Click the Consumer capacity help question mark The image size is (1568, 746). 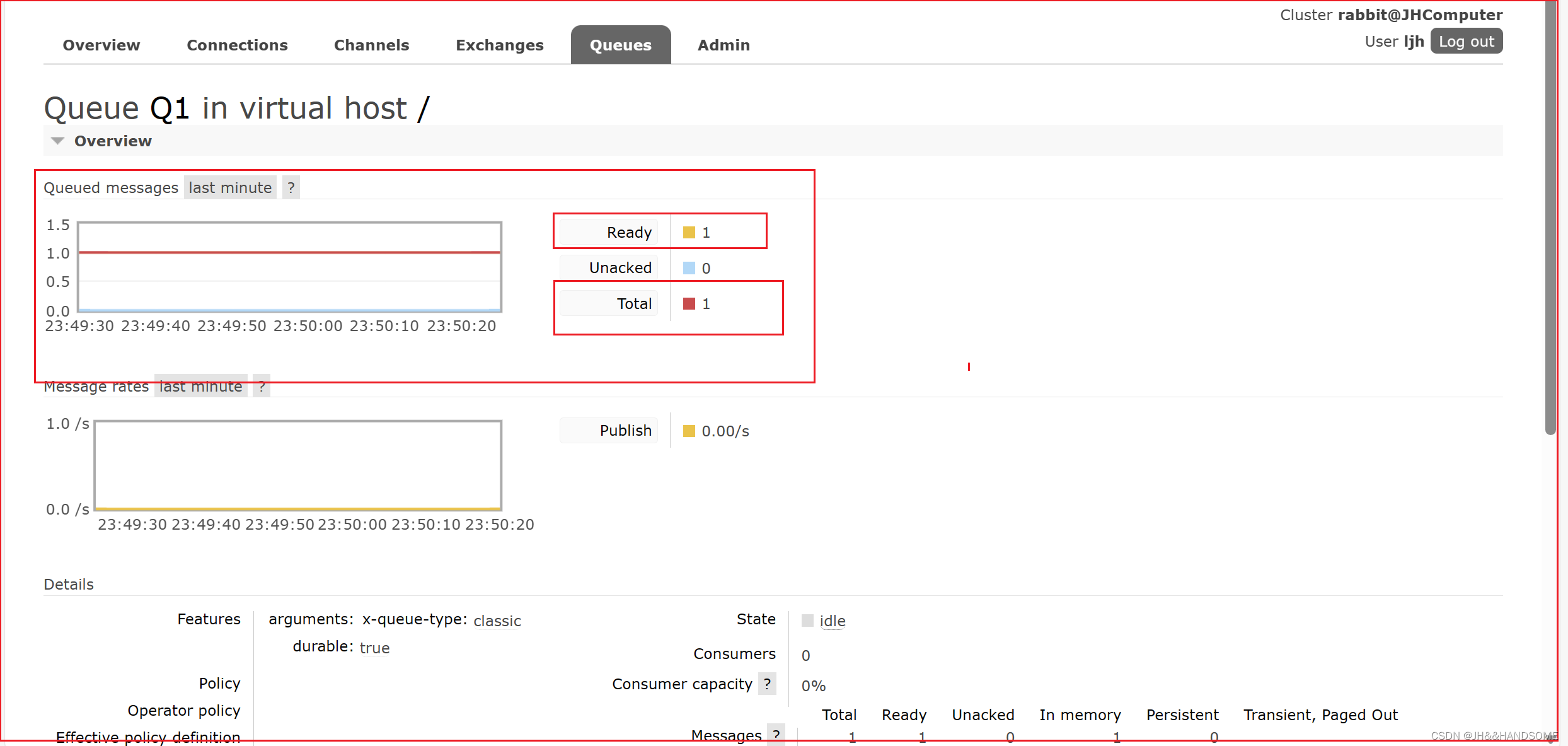point(766,684)
